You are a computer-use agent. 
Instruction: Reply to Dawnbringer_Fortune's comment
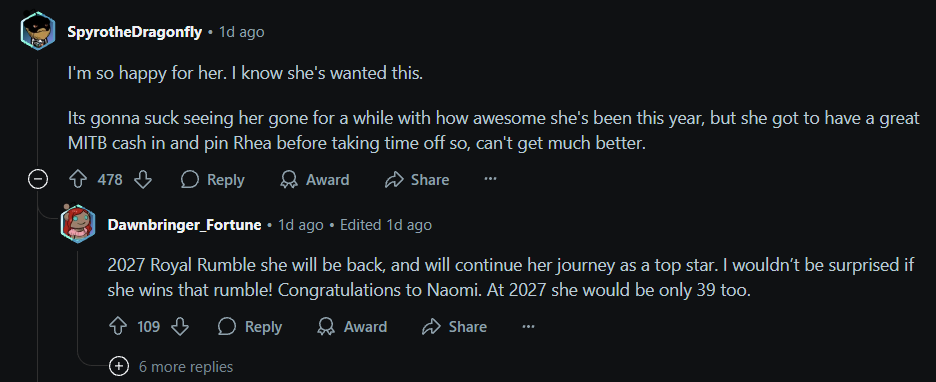pyautogui.click(x=250, y=327)
